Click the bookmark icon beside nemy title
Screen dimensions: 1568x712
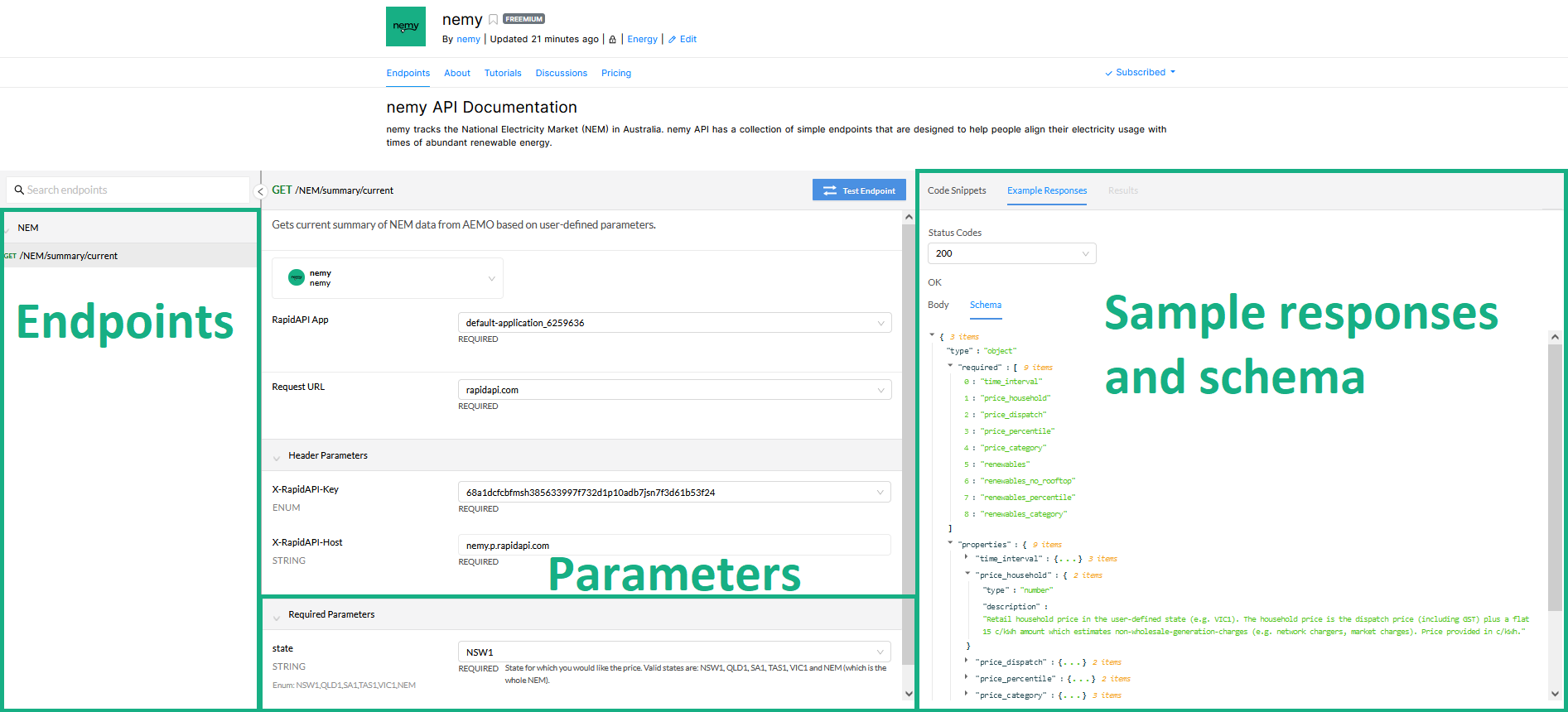(493, 20)
